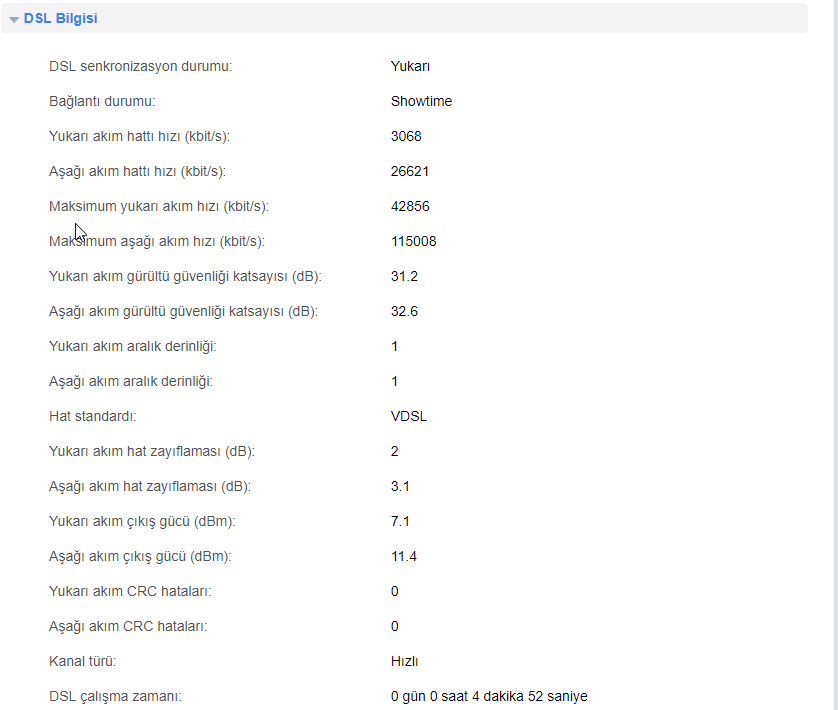Select the downstream output power 11.4

[404, 557]
